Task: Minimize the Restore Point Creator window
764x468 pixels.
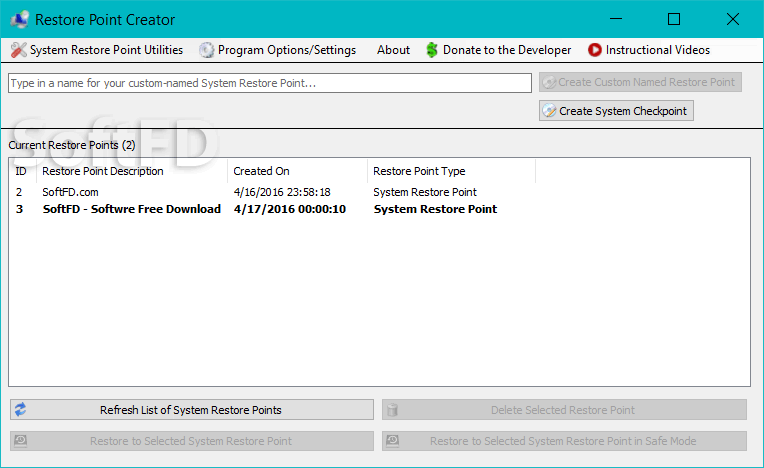Action: point(616,19)
